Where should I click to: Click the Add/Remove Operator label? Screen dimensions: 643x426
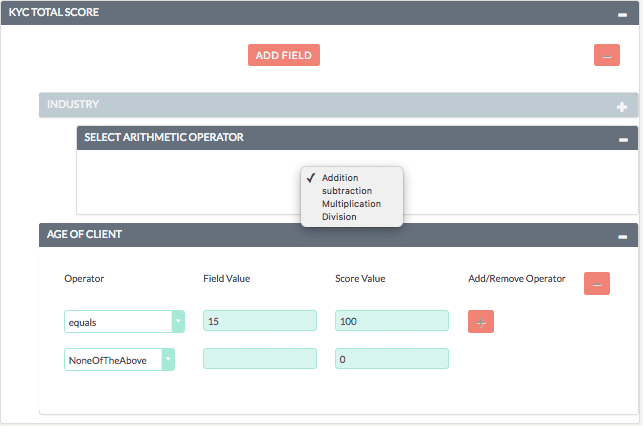517,279
